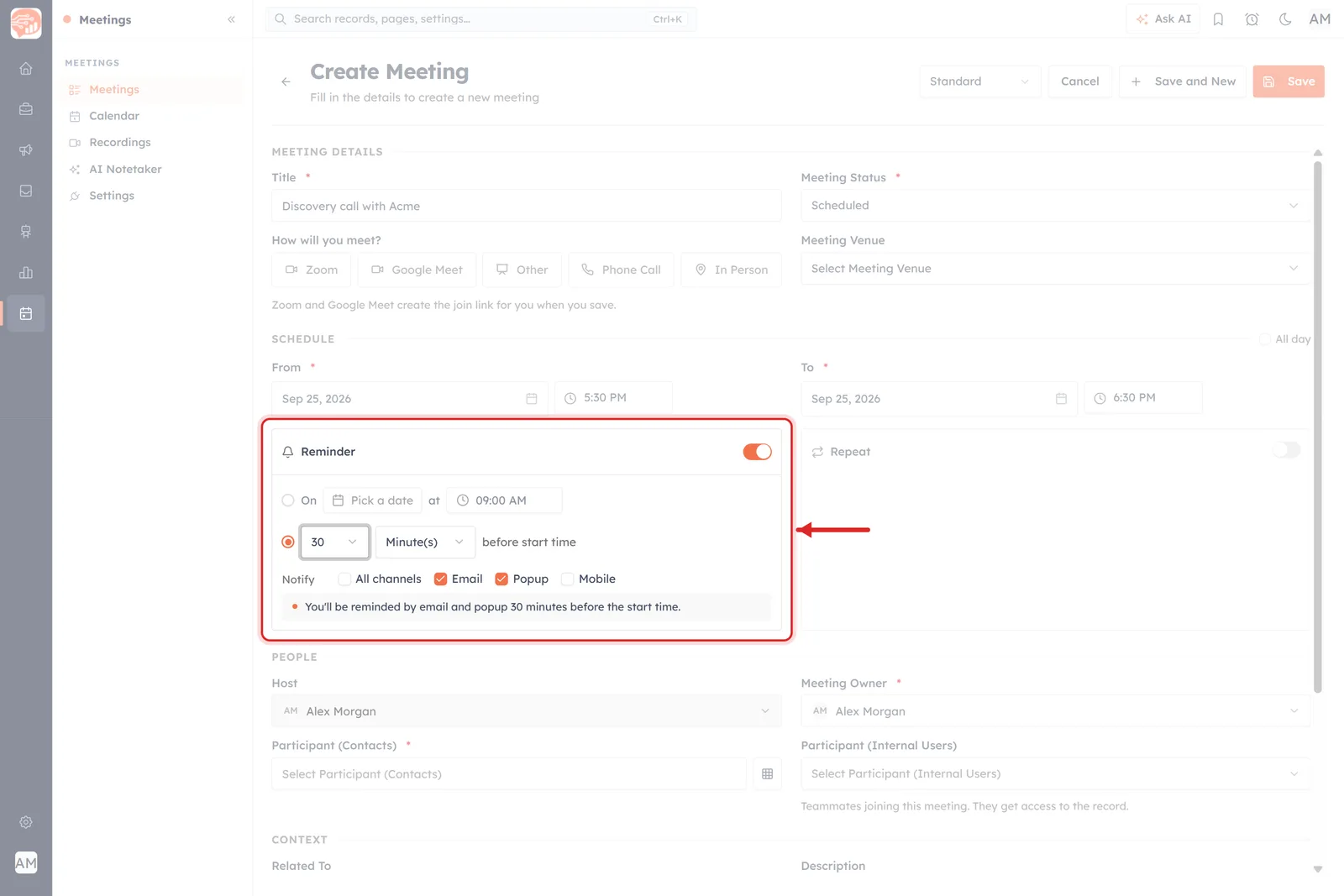Open the calendar meetings icon in left rail
The height and width of the screenshot is (896, 1344).
pos(26,314)
